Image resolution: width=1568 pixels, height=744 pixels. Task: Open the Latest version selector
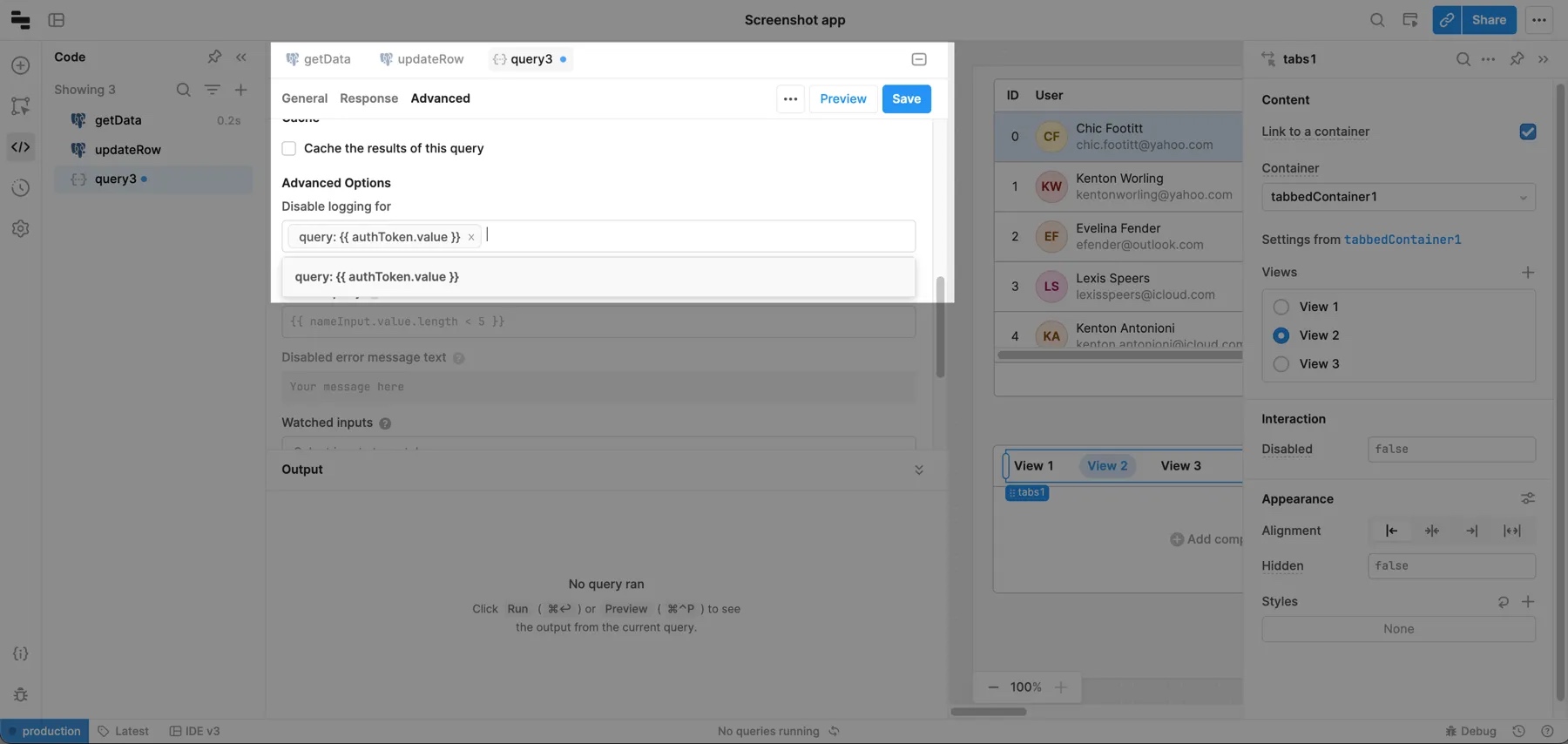(x=123, y=731)
